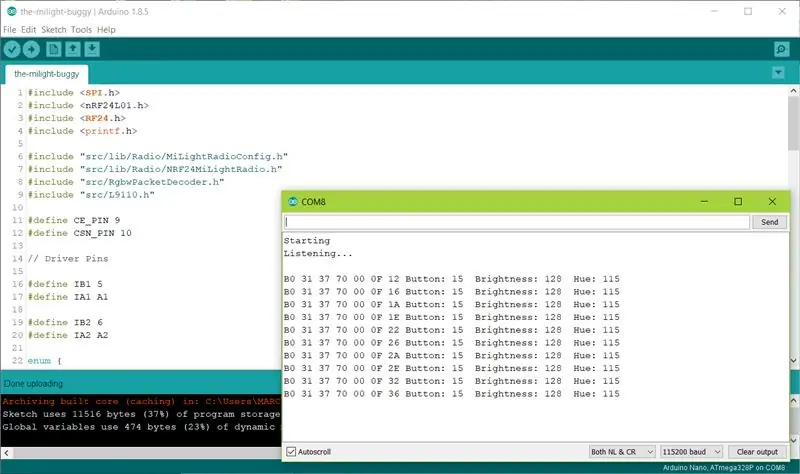Save the sketch with the Save icon

pyautogui.click(x=92, y=49)
